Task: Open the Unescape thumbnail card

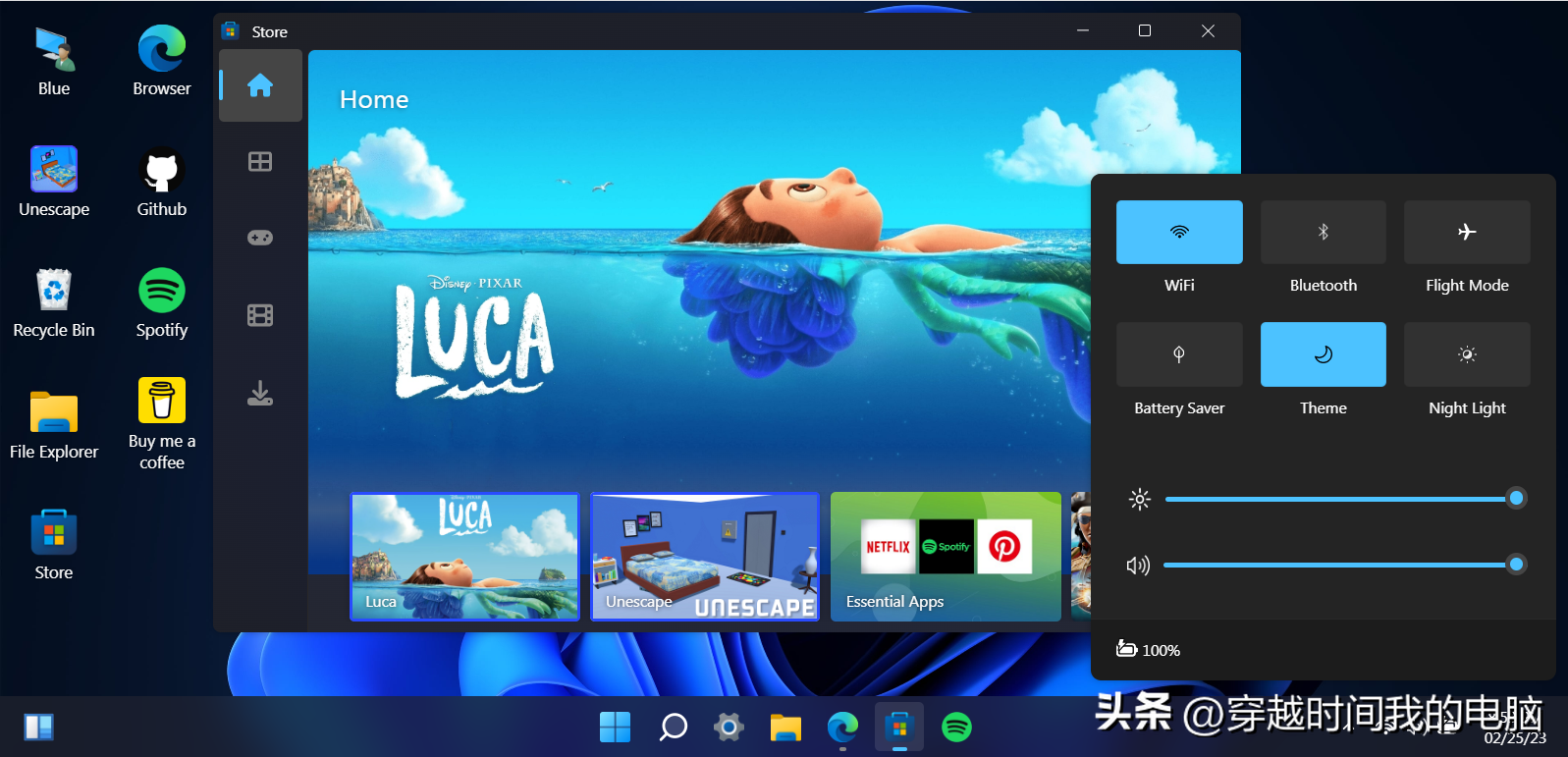Action: point(705,557)
